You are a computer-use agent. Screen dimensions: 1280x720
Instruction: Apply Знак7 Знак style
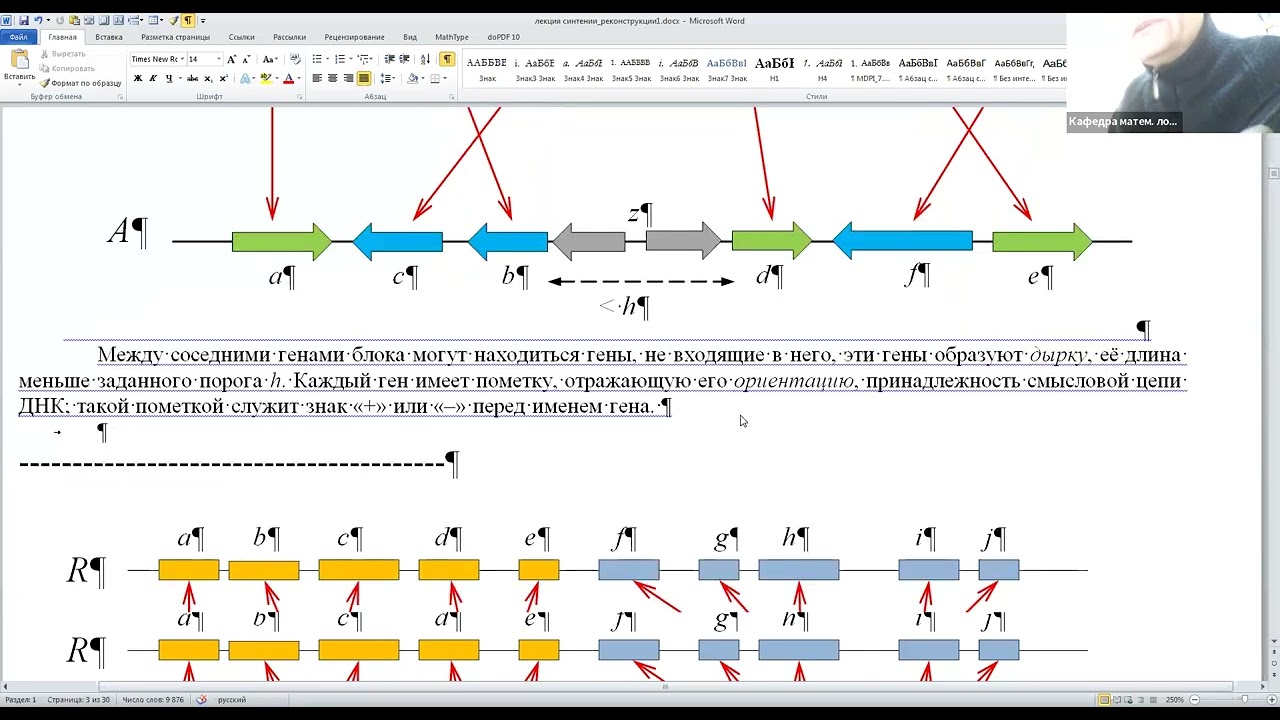pos(727,69)
